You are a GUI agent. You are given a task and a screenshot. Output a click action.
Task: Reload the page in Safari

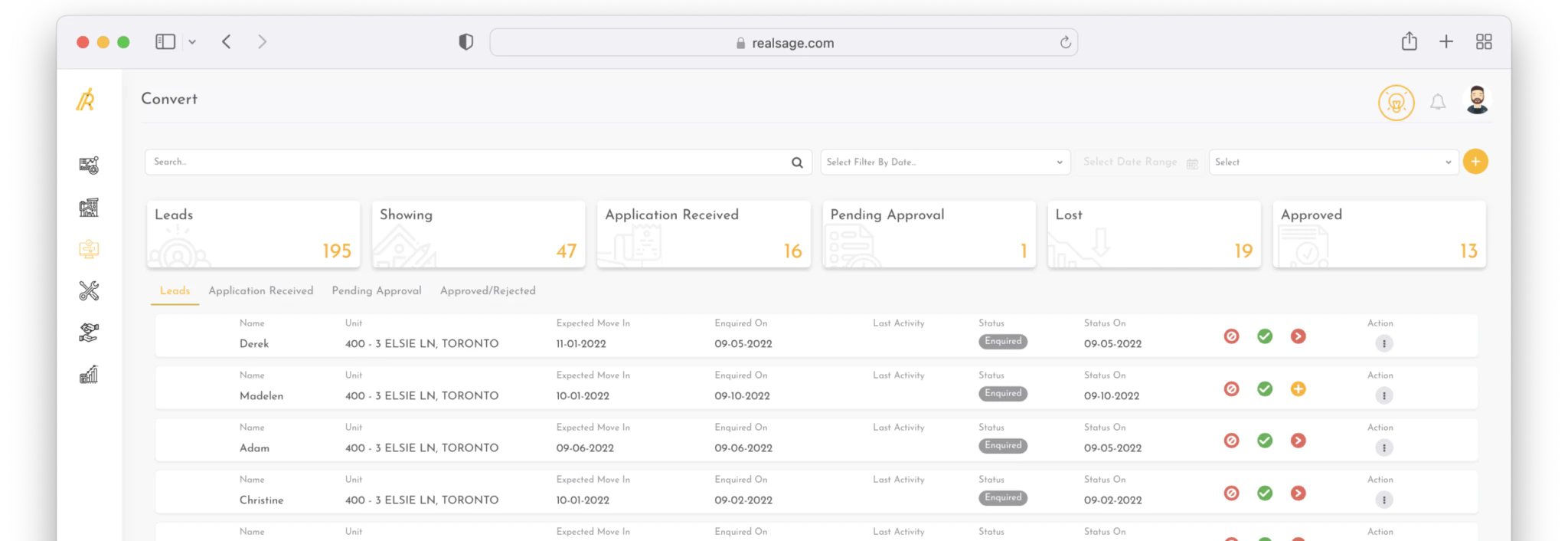pyautogui.click(x=1065, y=42)
